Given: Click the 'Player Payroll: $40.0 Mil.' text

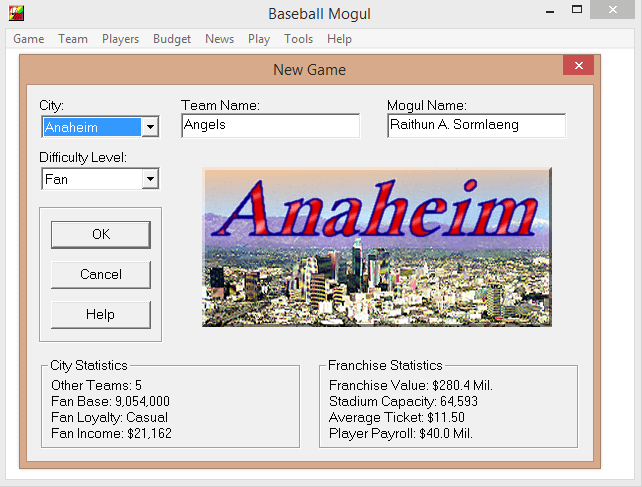Looking at the screenshot, I should tap(401, 433).
